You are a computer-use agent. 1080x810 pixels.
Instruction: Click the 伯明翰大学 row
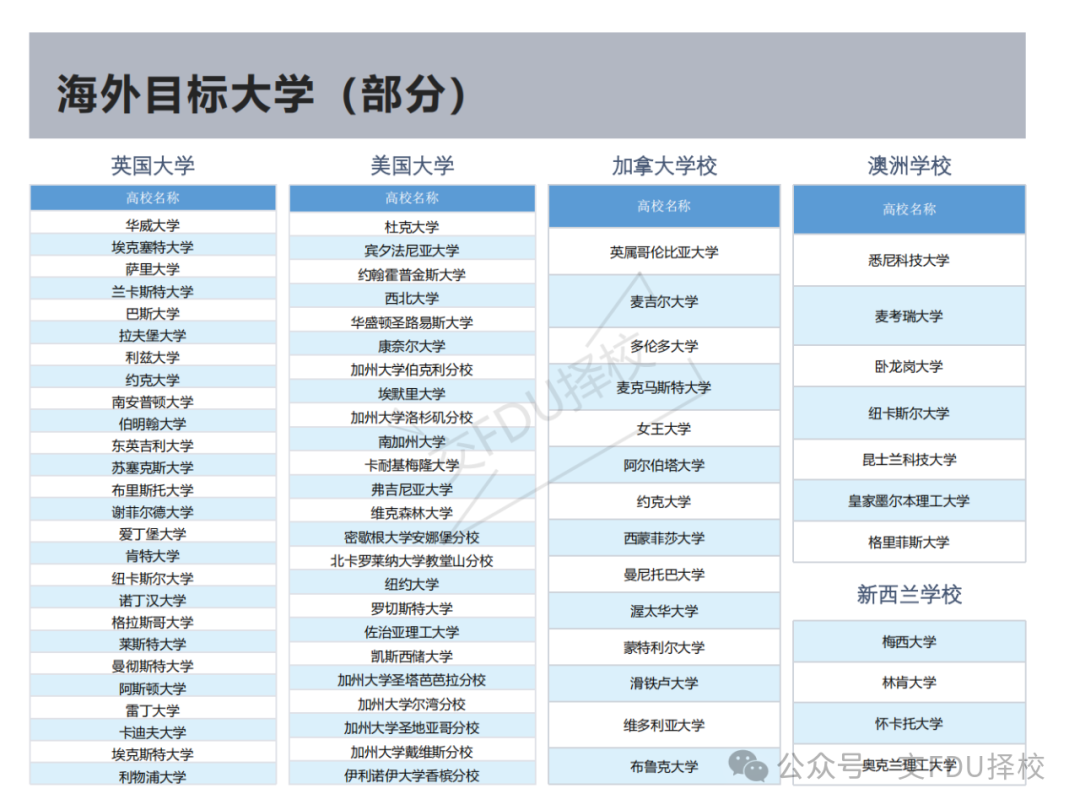click(153, 423)
